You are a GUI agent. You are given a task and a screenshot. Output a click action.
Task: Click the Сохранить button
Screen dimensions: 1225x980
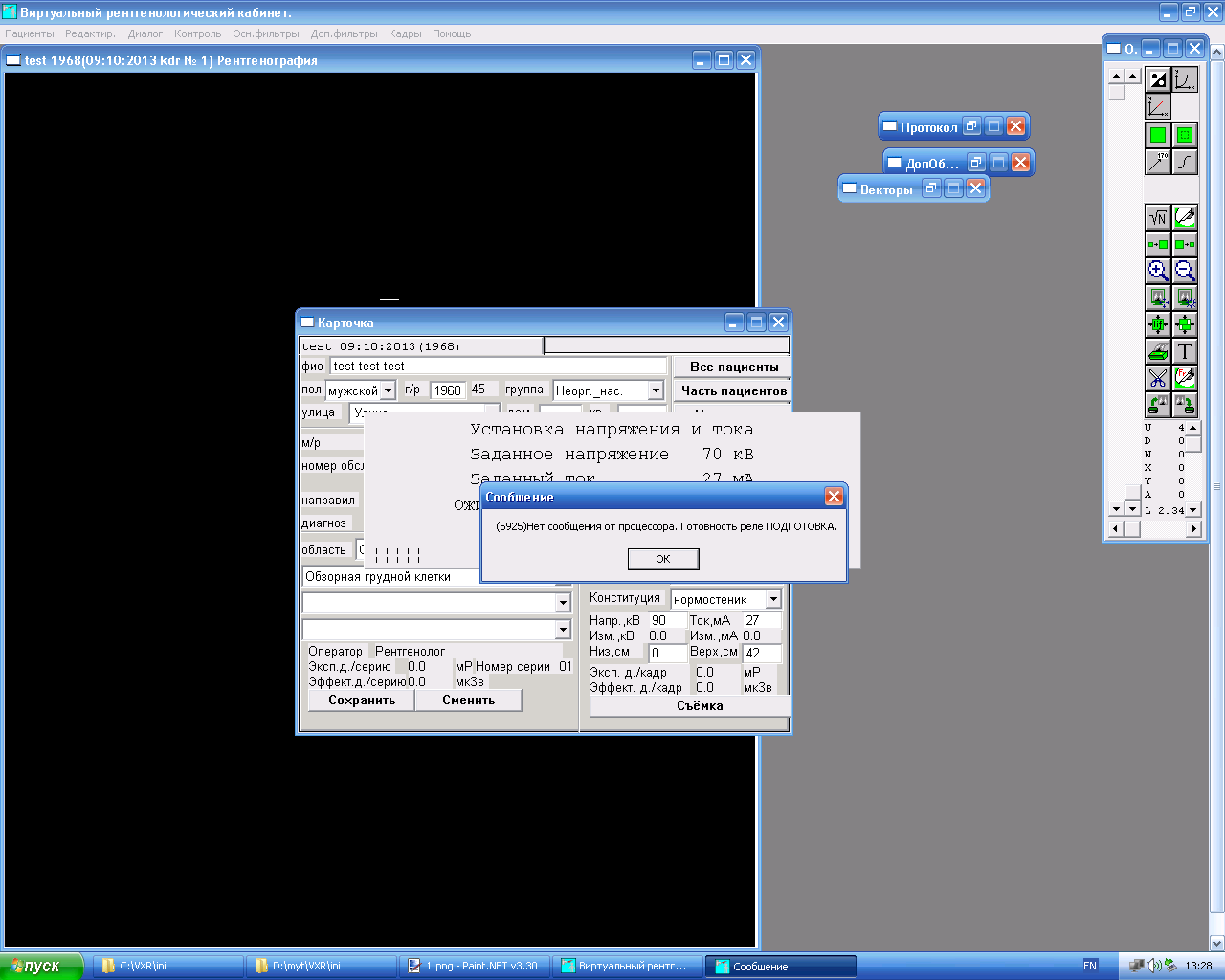tap(362, 701)
